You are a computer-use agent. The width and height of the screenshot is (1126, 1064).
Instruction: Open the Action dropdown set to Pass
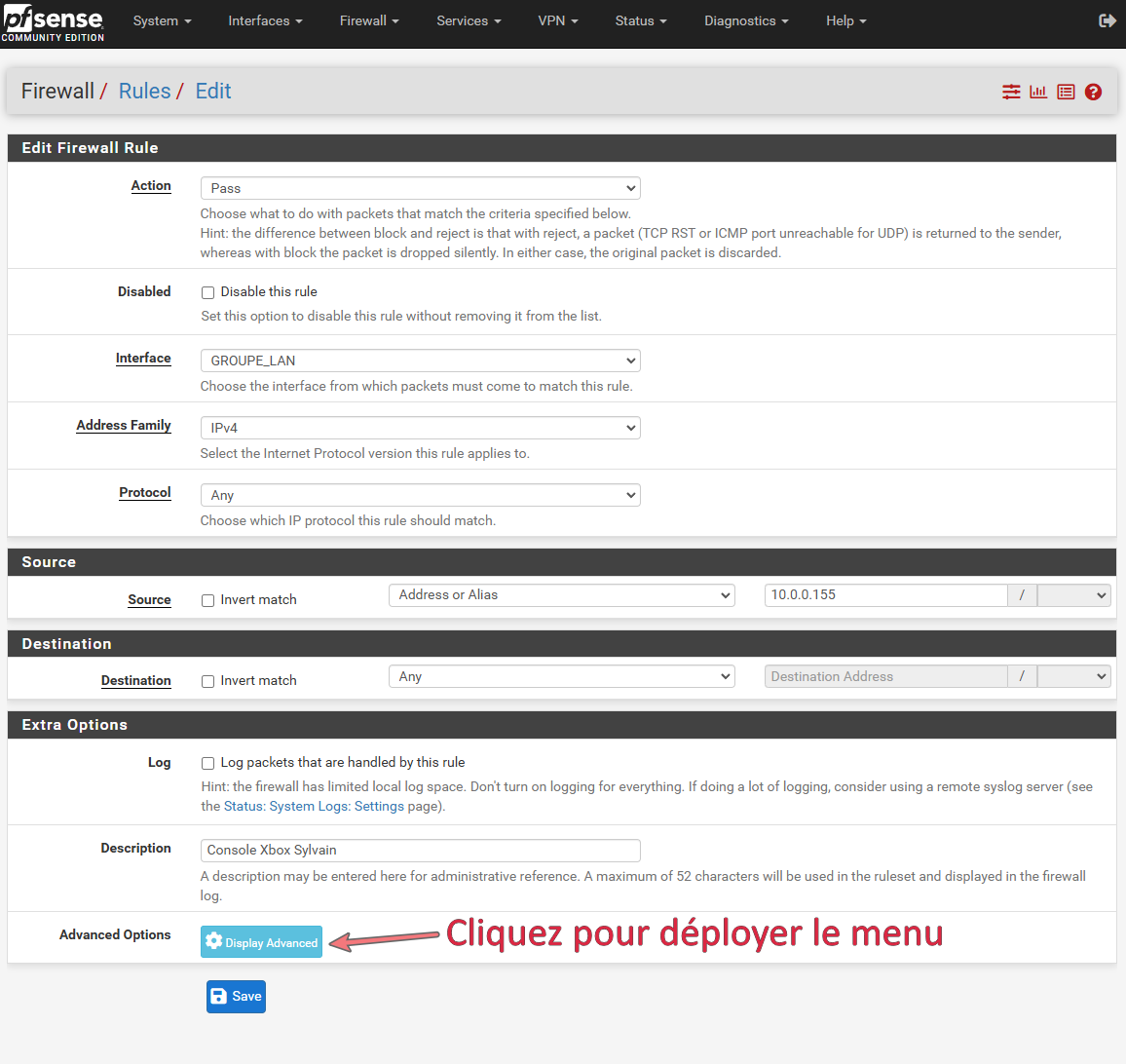point(420,188)
